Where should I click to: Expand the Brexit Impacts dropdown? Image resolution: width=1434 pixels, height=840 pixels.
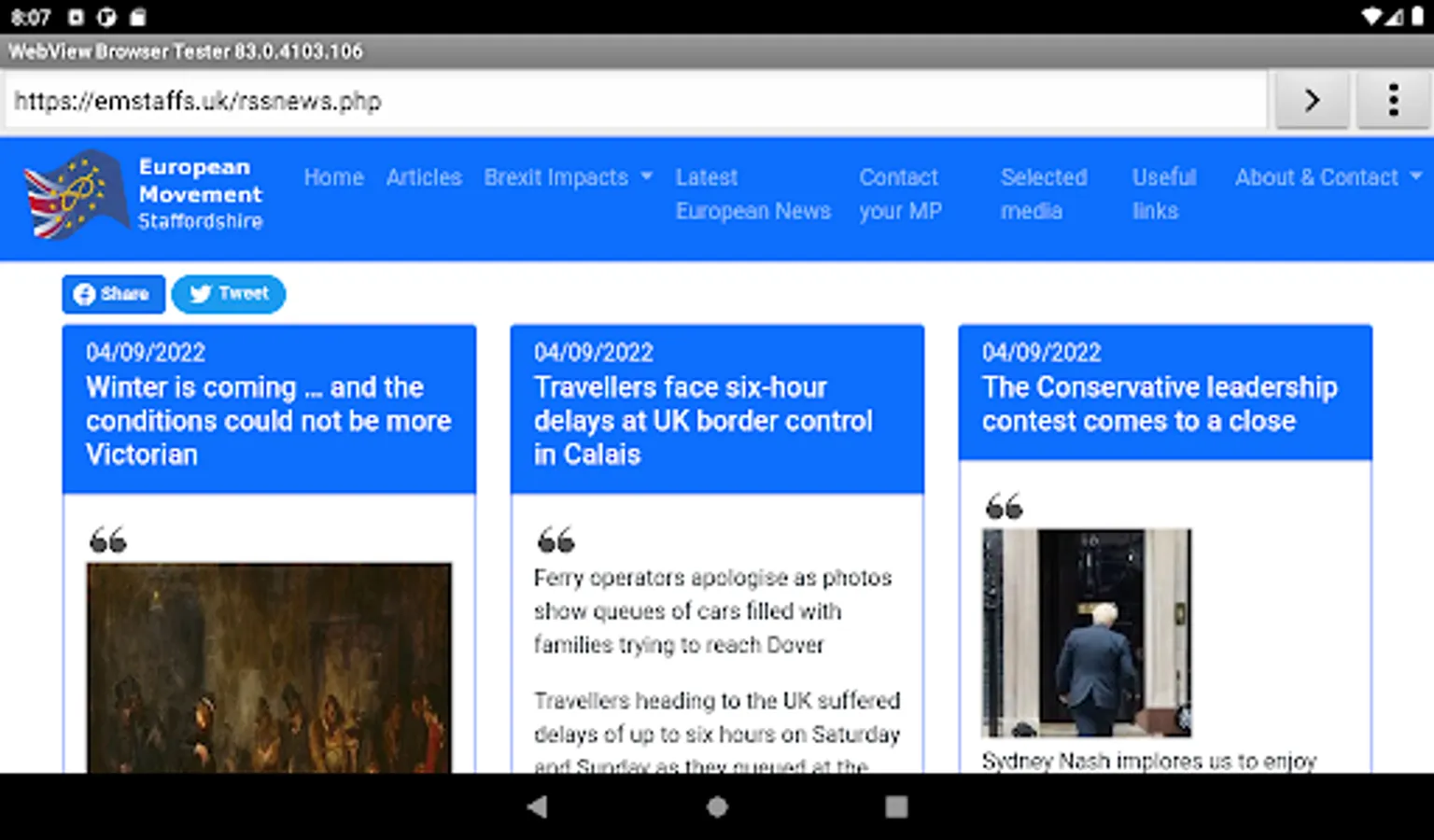(x=568, y=177)
